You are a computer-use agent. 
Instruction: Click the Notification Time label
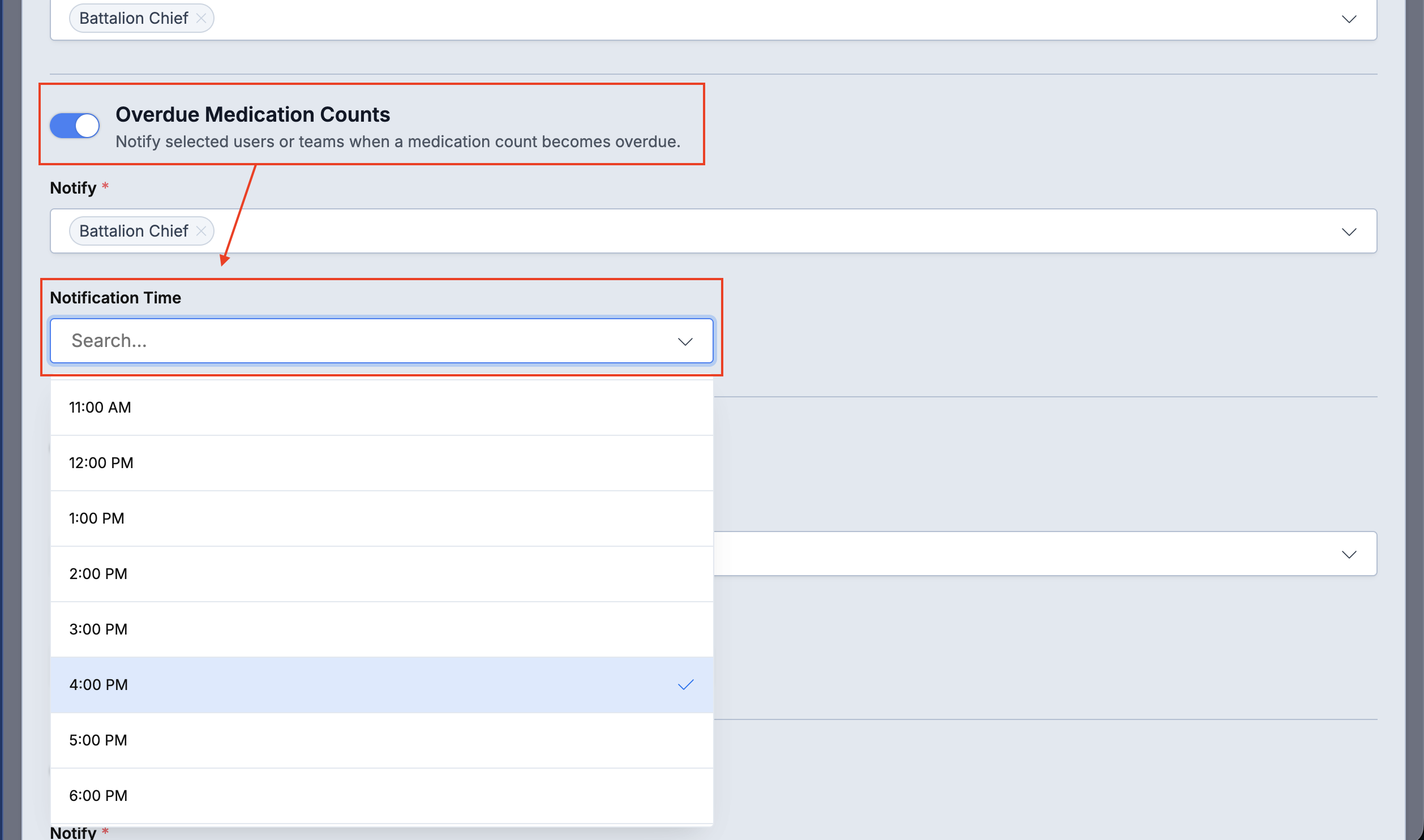[x=115, y=298]
